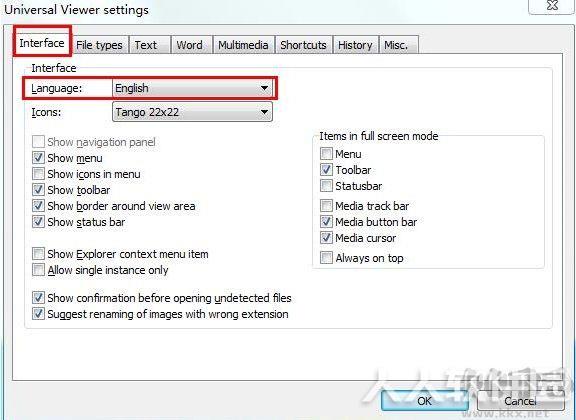Check the Media track bar option
The width and height of the screenshot is (576, 420).
(x=326, y=206)
